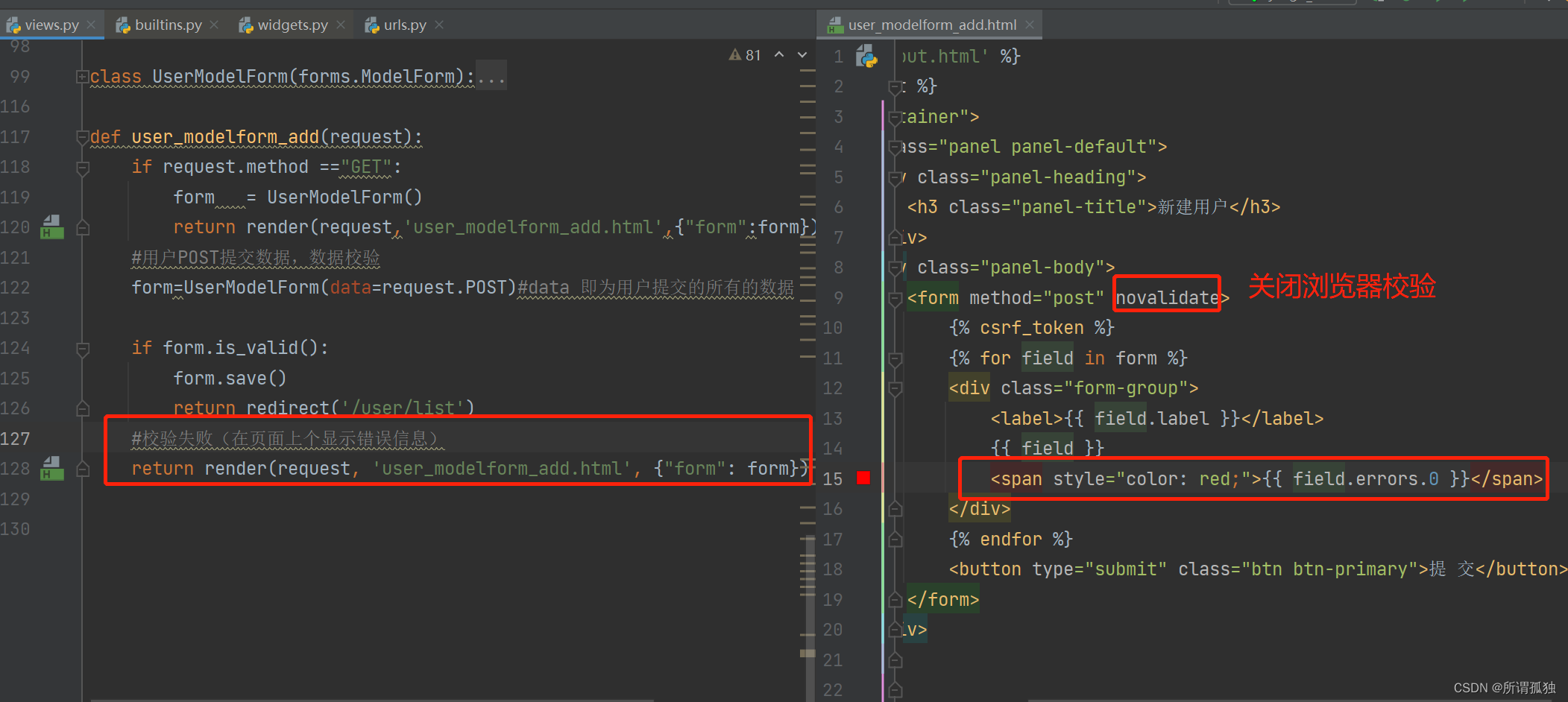Switch to the builtins.py tab
Image resolution: width=1568 pixels, height=702 pixels.
pos(168,25)
